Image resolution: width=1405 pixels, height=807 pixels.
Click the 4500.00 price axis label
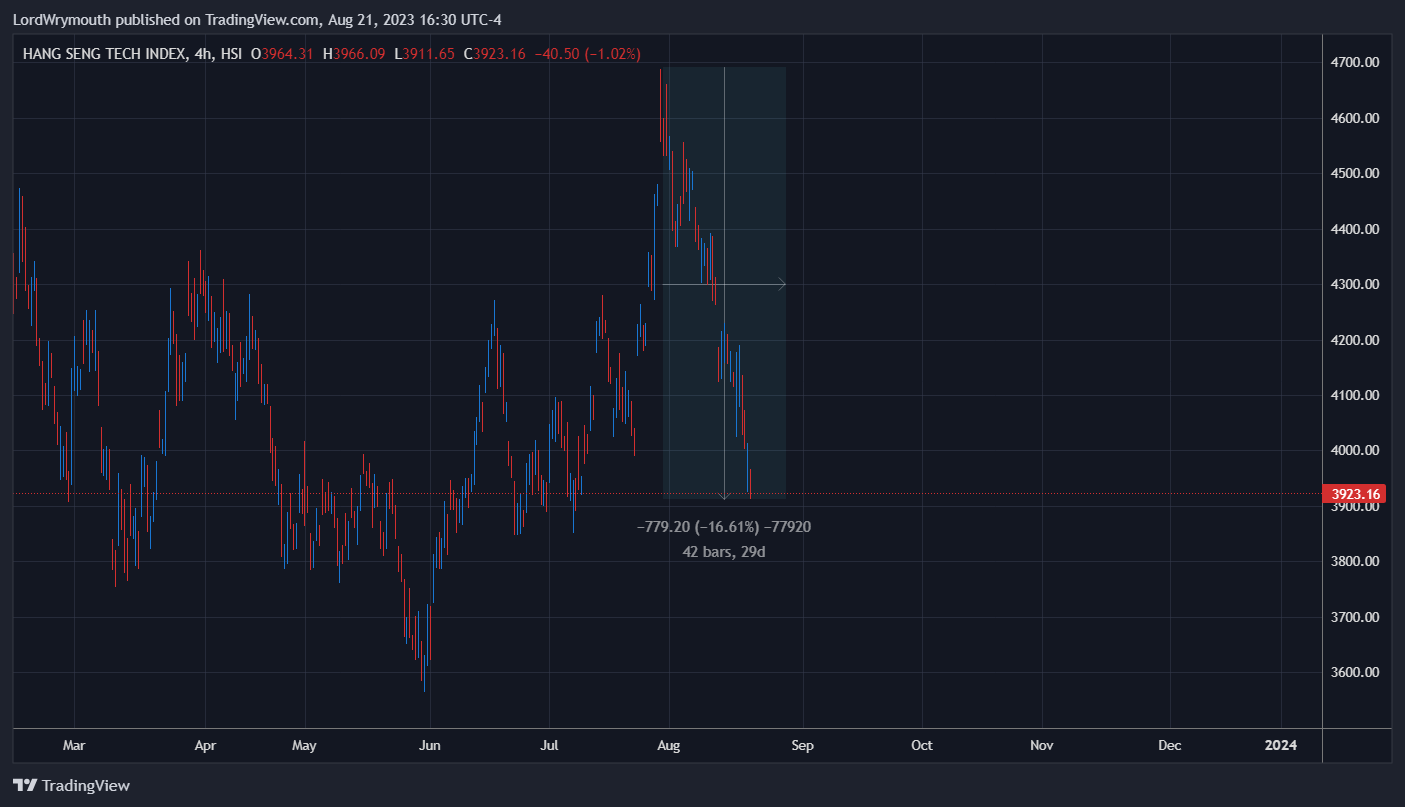pyautogui.click(x=1356, y=174)
